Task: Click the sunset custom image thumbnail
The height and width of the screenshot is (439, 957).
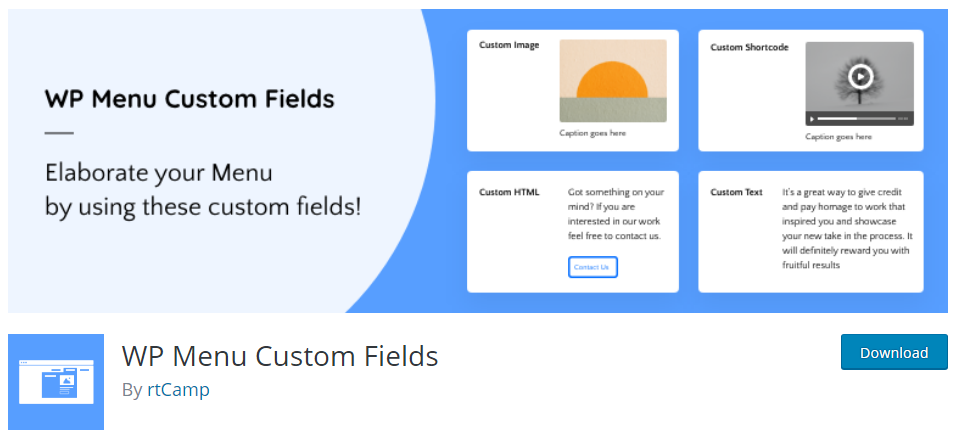Action: pos(613,81)
